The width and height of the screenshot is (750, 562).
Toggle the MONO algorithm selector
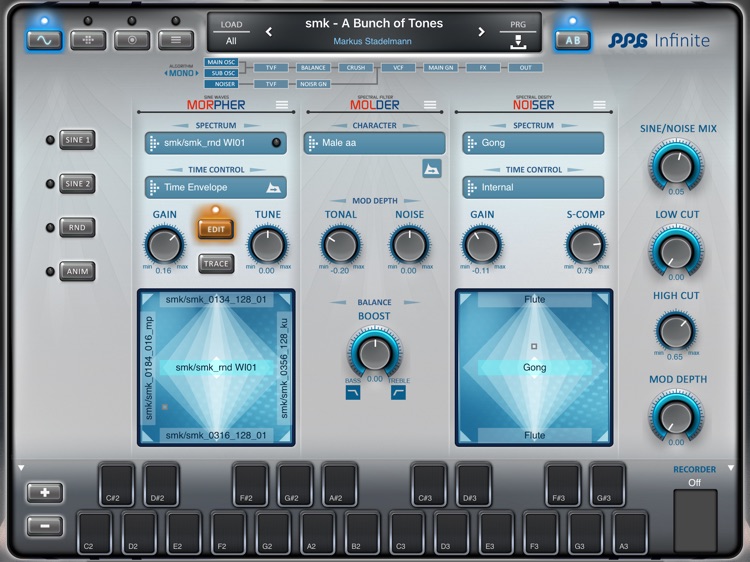[181, 73]
